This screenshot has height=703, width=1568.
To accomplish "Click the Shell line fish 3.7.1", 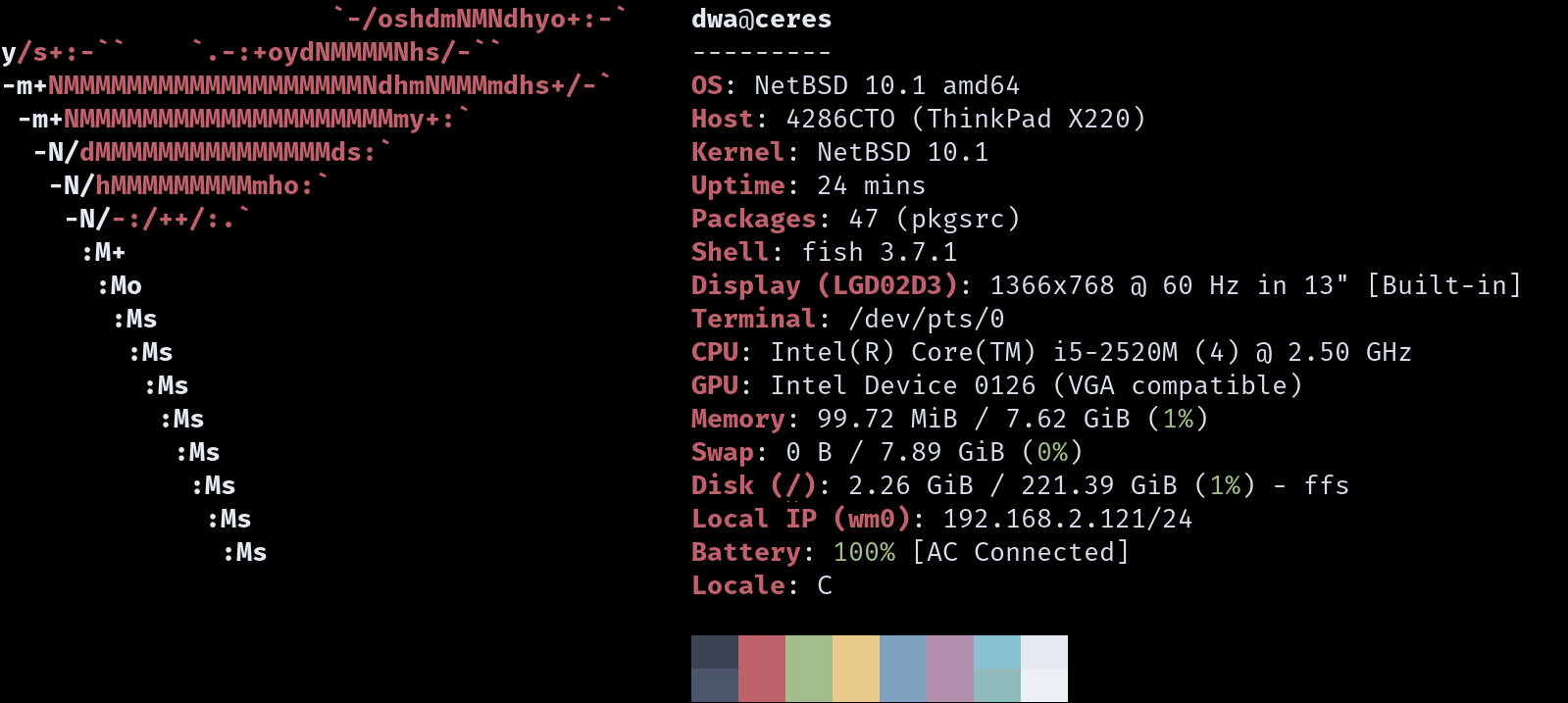I will point(824,253).
